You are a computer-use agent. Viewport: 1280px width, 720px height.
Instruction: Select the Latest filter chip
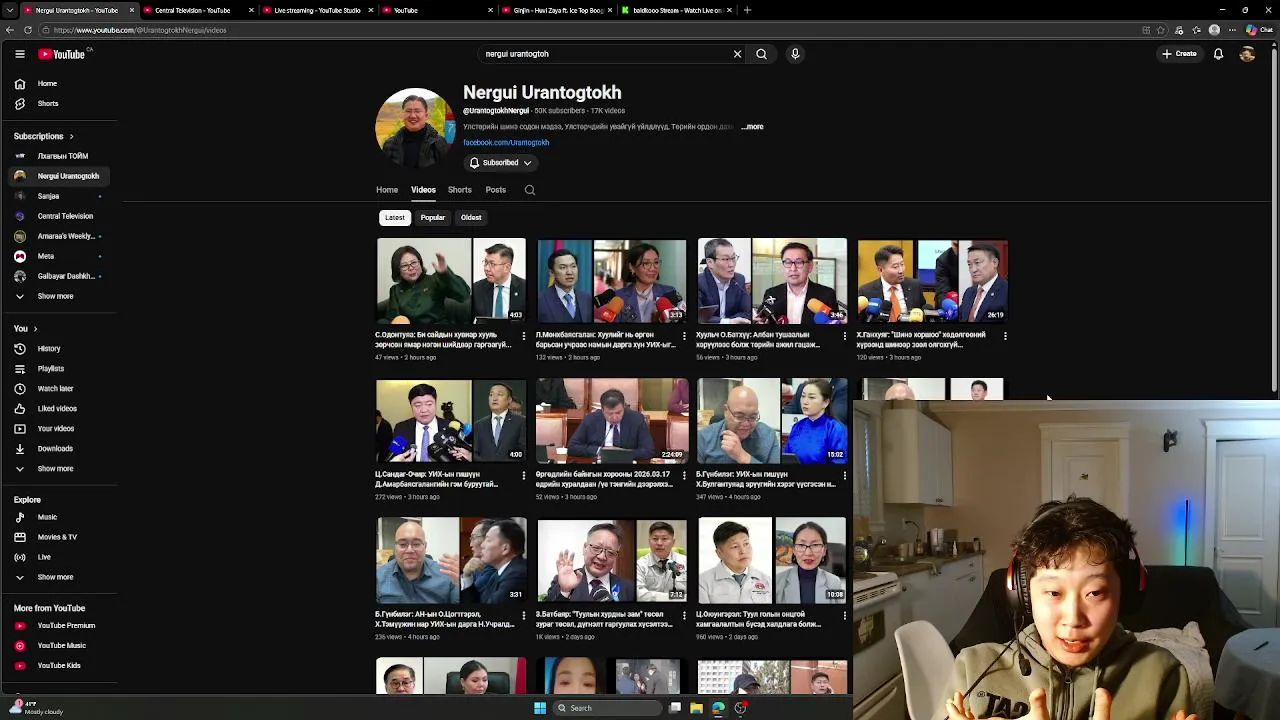point(395,217)
